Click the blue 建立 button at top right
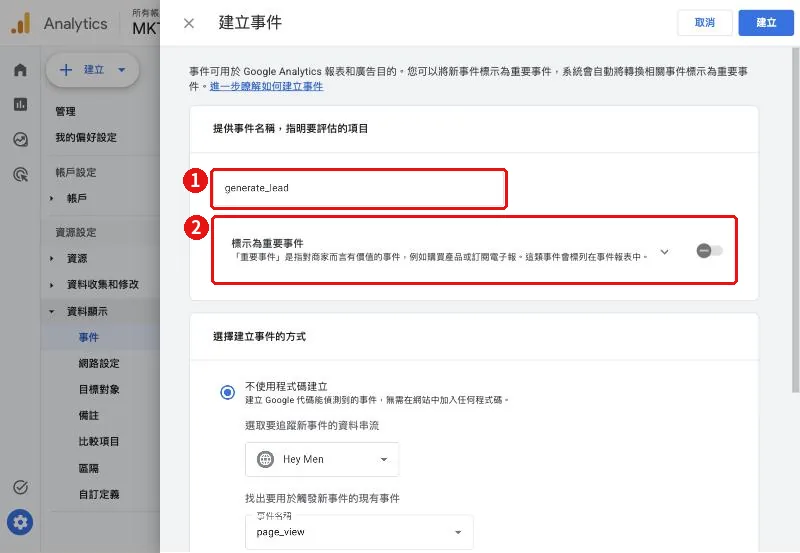Viewport: 800px width, 553px height. point(766,23)
